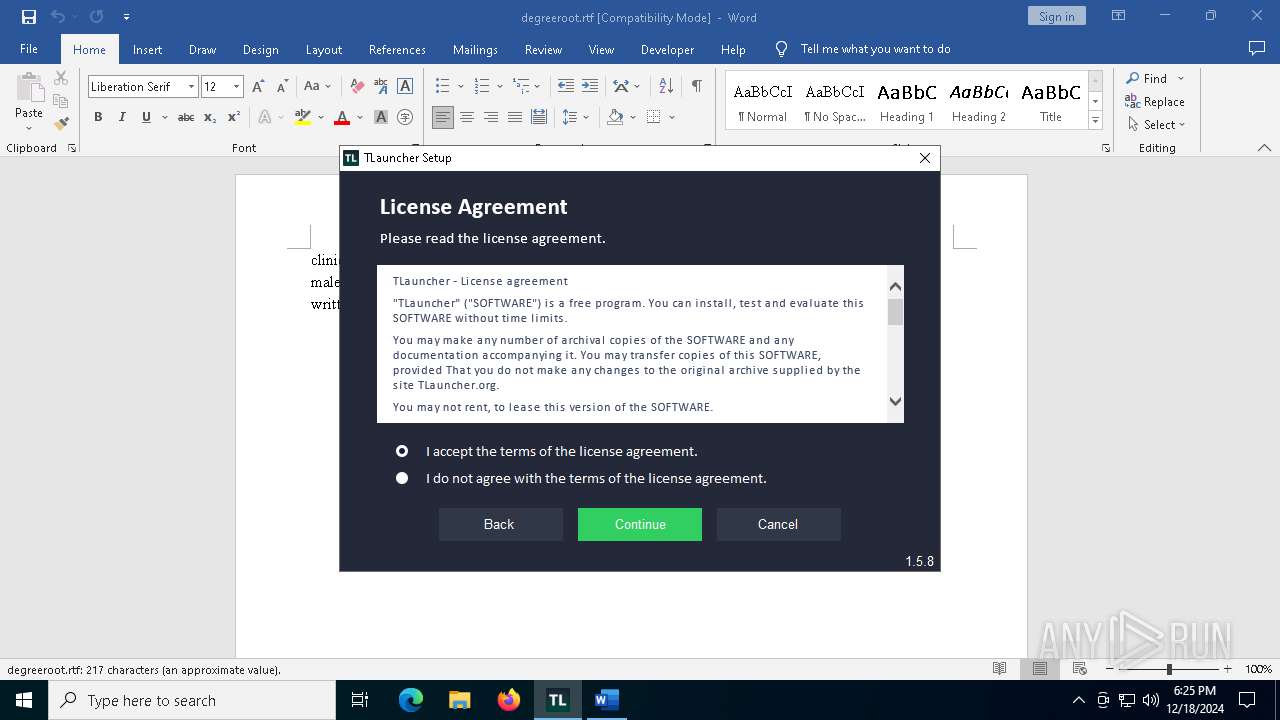Click the Windows search box on taskbar
Viewport: 1280px width, 720px height.
point(192,700)
